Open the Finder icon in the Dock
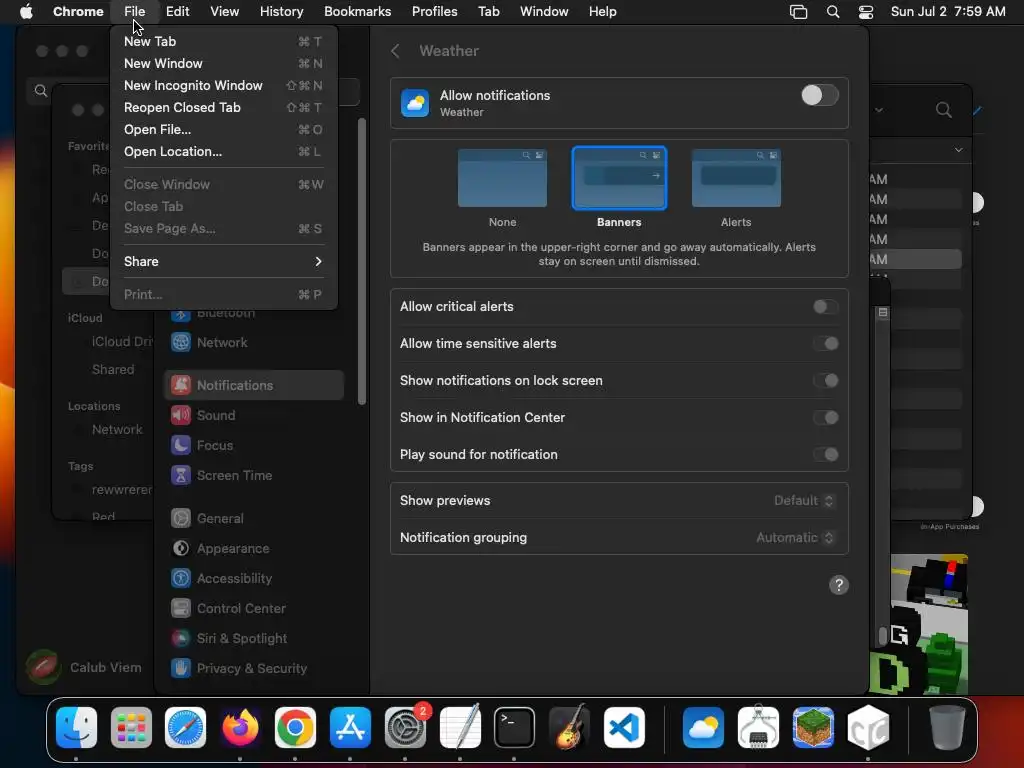The image size is (1024, 768). click(x=76, y=727)
